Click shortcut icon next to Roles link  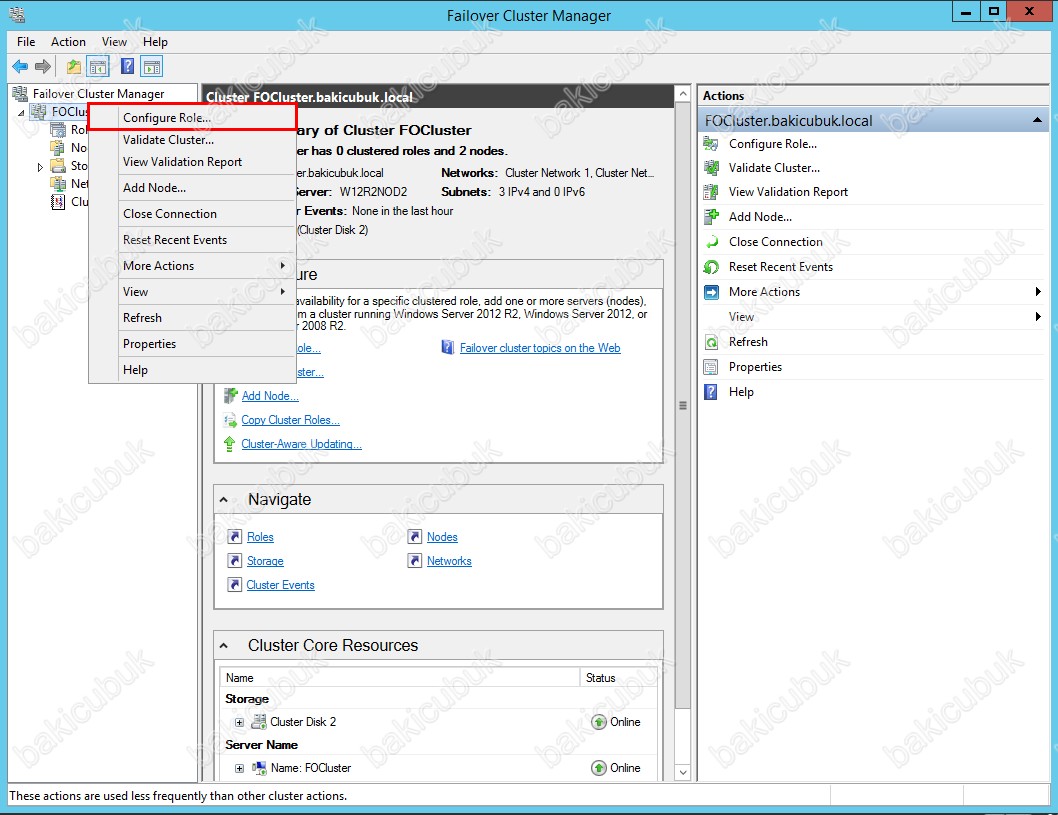234,536
